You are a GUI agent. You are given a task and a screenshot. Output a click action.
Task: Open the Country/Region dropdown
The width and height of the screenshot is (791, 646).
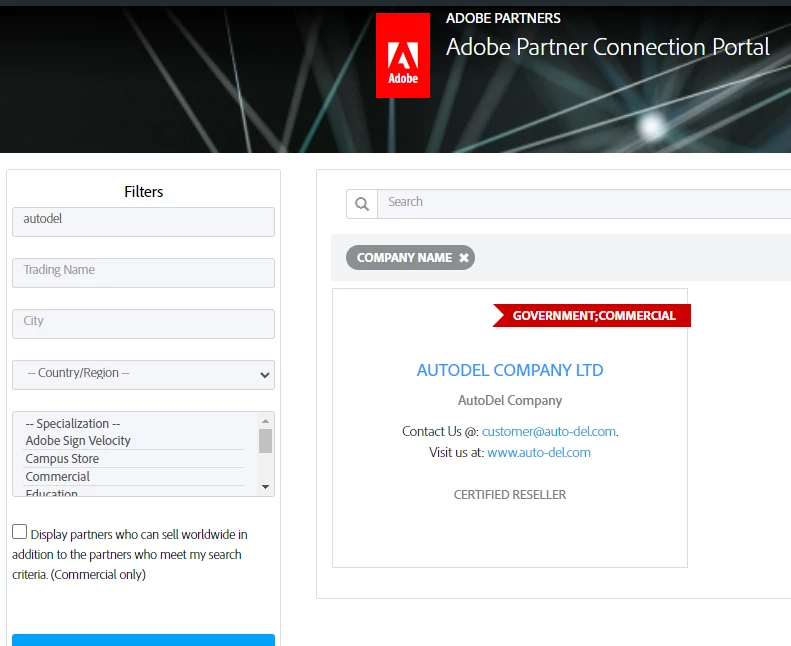143,375
